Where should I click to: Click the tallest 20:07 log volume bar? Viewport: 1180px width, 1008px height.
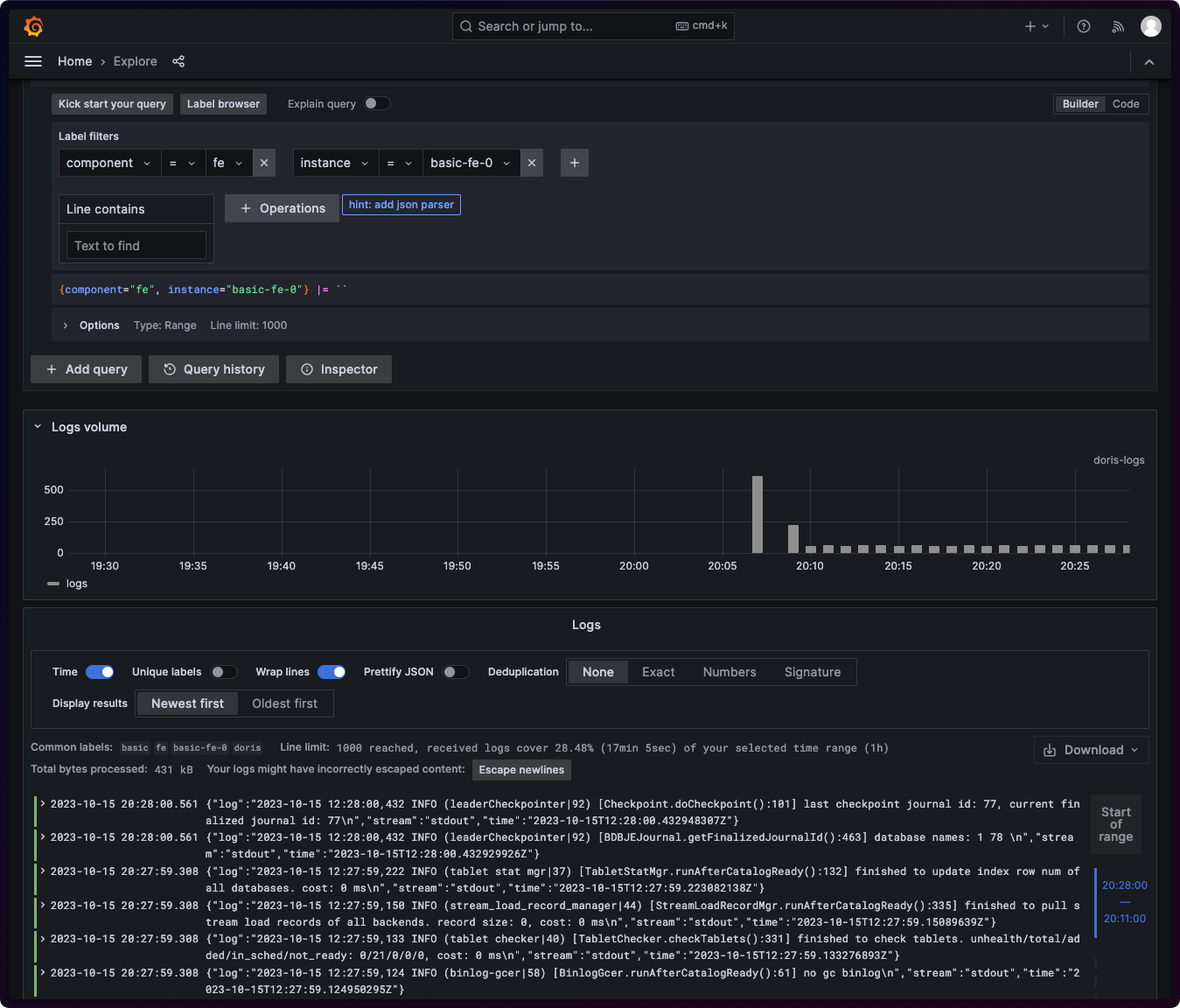pos(758,514)
